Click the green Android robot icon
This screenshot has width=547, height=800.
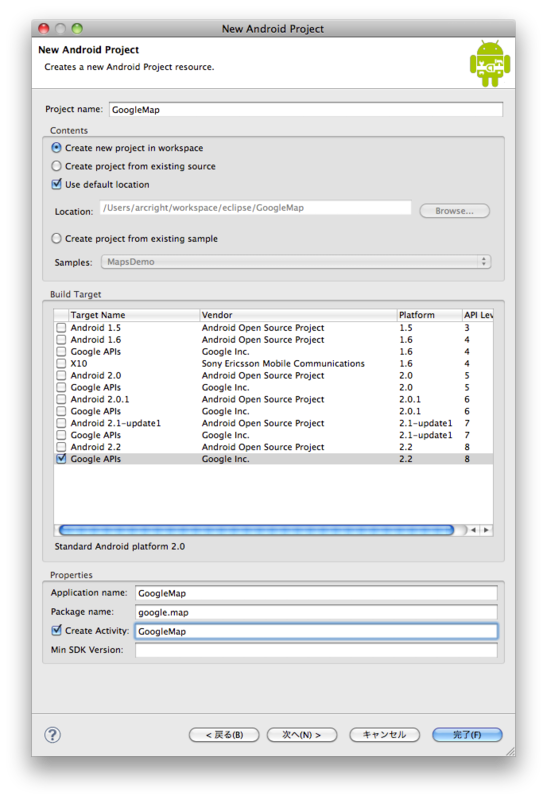pyautogui.click(x=490, y=64)
